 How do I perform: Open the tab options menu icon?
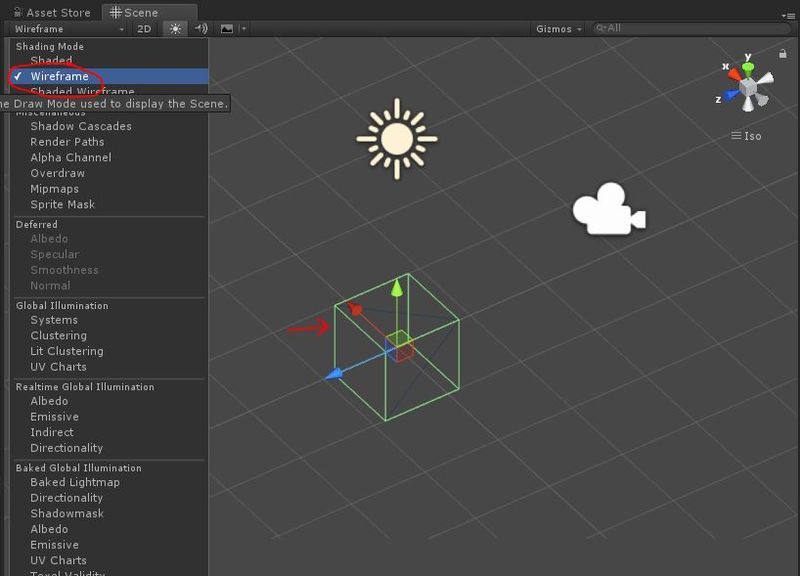788,16
